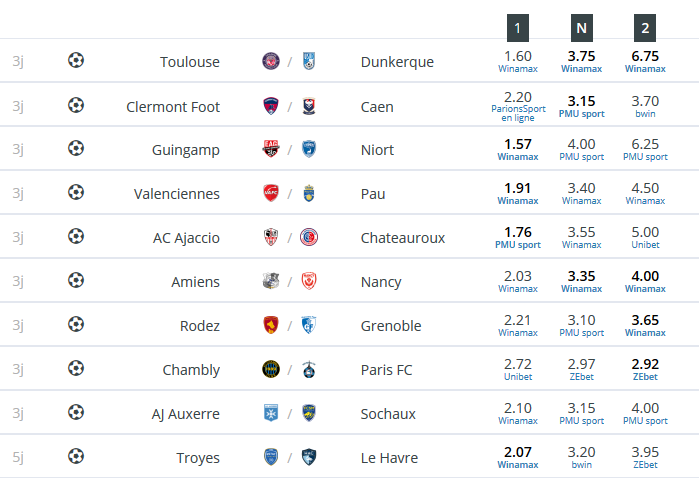Click the Toulouse club crest icon
This screenshot has width=699, height=488.
[271, 61]
